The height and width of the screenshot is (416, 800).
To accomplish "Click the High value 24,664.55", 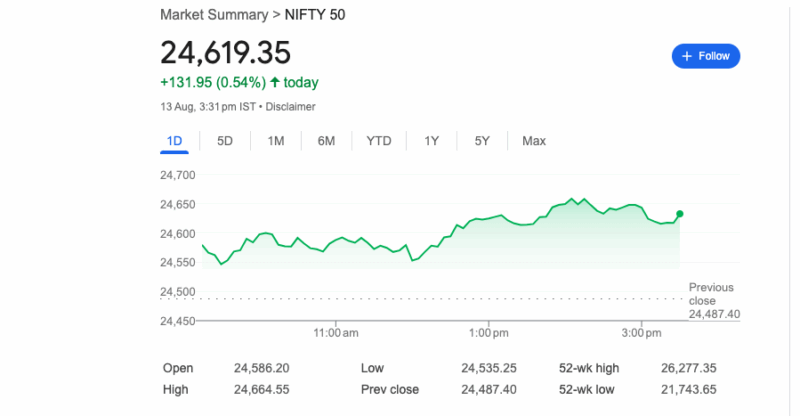I will [x=262, y=389].
